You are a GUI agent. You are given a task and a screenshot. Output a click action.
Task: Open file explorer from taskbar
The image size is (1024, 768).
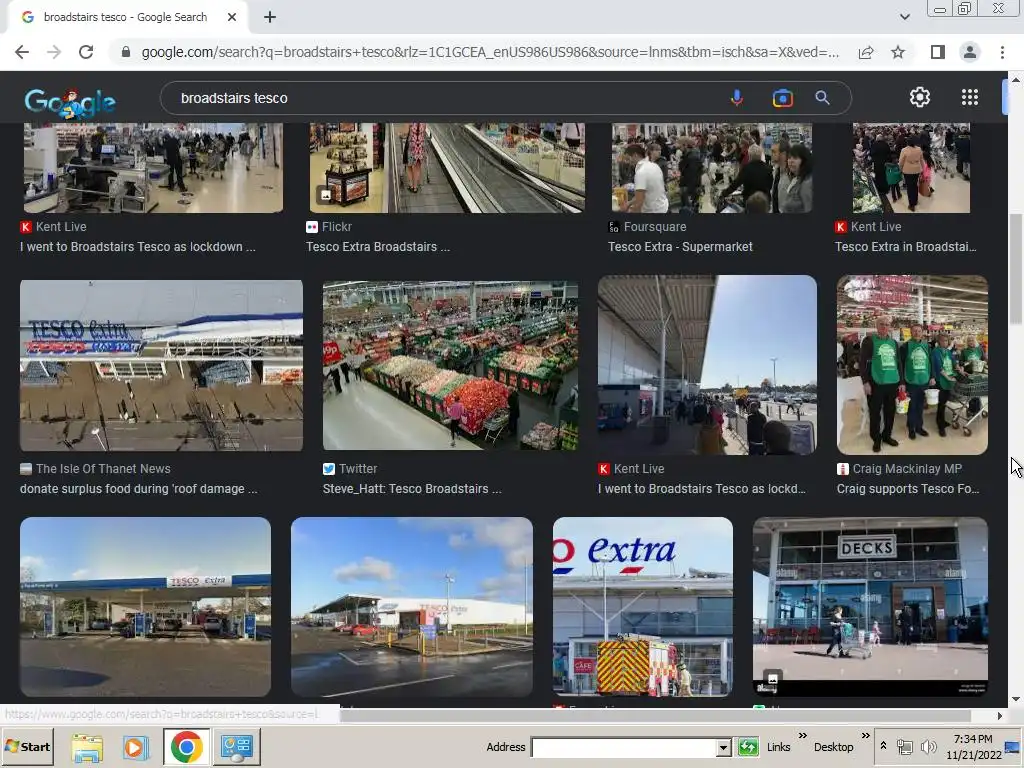point(87,746)
